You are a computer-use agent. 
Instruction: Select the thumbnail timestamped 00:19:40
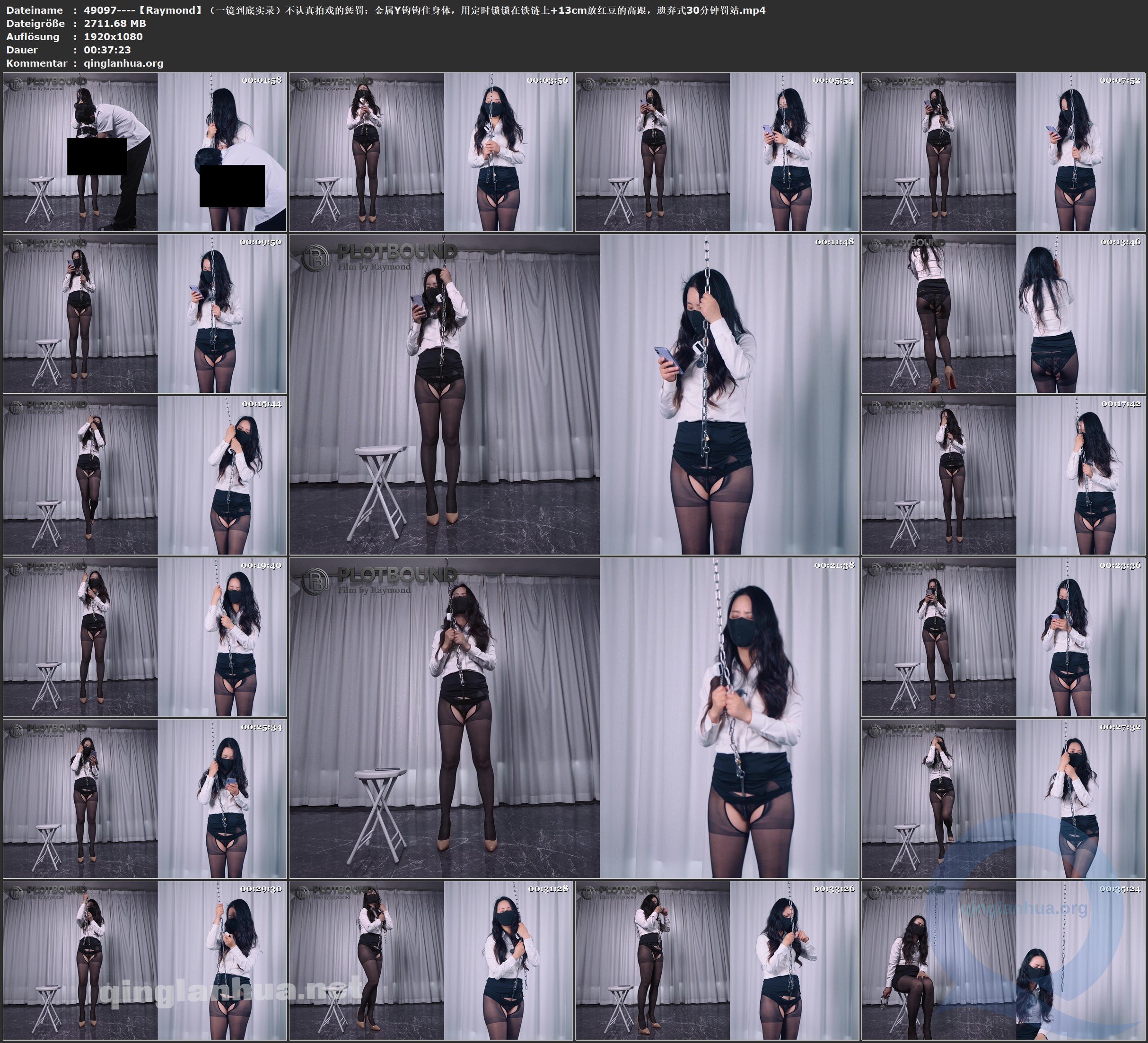tap(145, 637)
